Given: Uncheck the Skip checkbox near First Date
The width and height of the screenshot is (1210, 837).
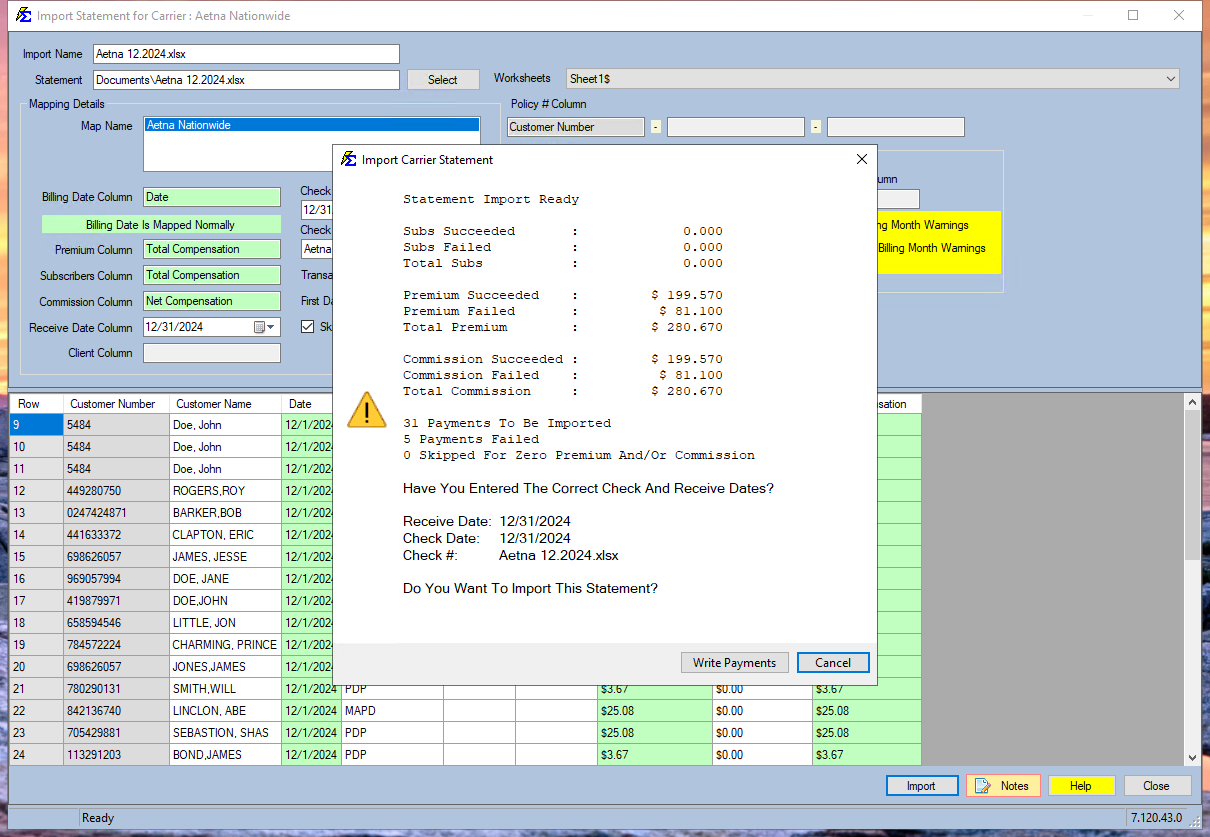Looking at the screenshot, I should 308,326.
